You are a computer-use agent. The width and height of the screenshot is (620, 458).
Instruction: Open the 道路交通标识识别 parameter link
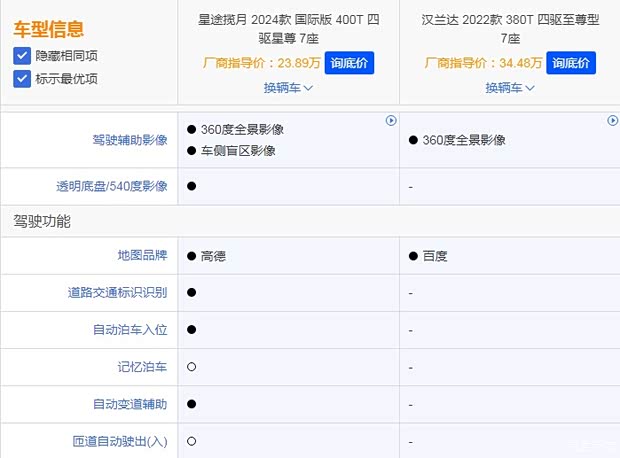(117, 293)
